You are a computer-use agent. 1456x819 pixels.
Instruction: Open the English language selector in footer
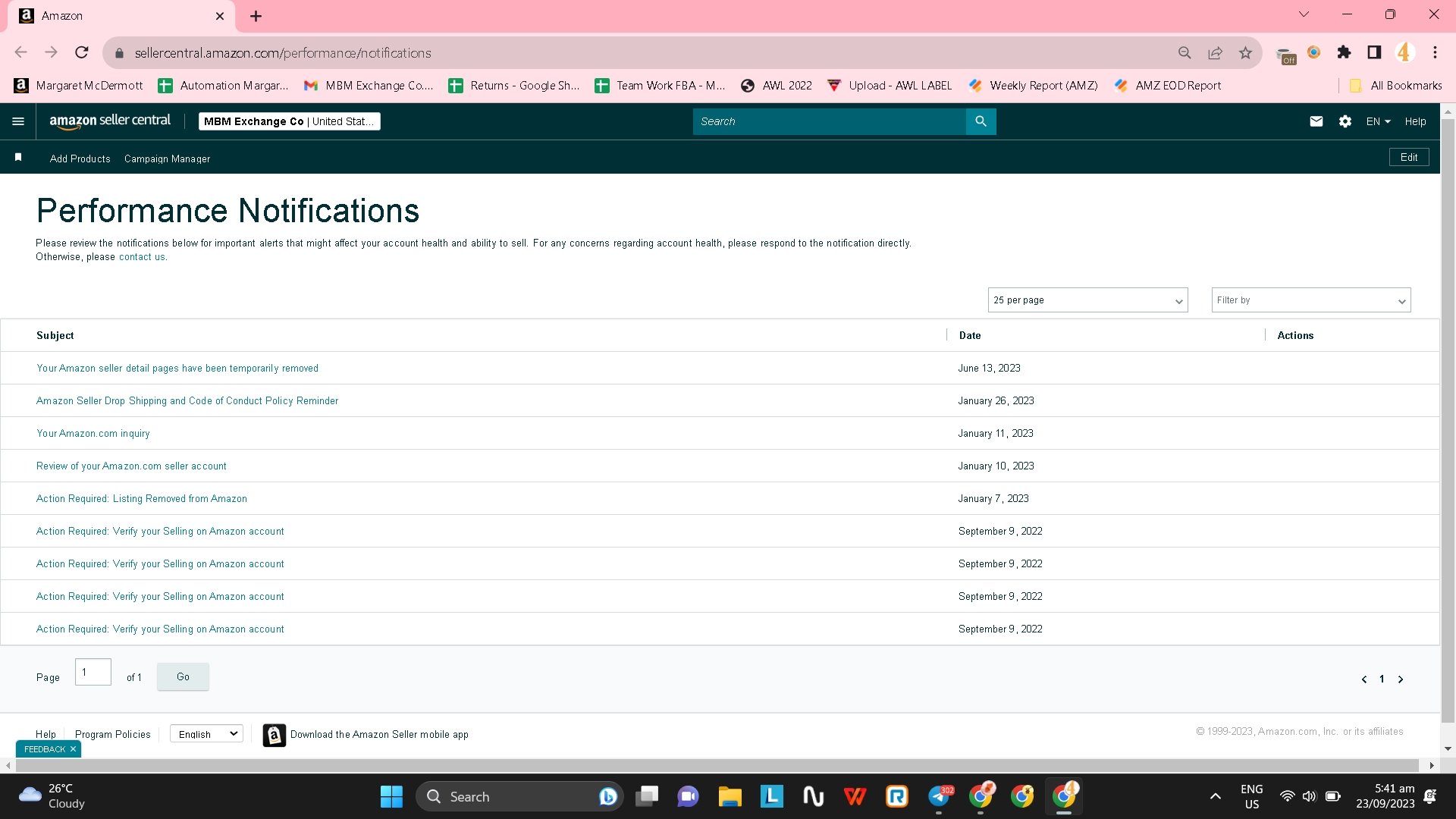pos(206,734)
